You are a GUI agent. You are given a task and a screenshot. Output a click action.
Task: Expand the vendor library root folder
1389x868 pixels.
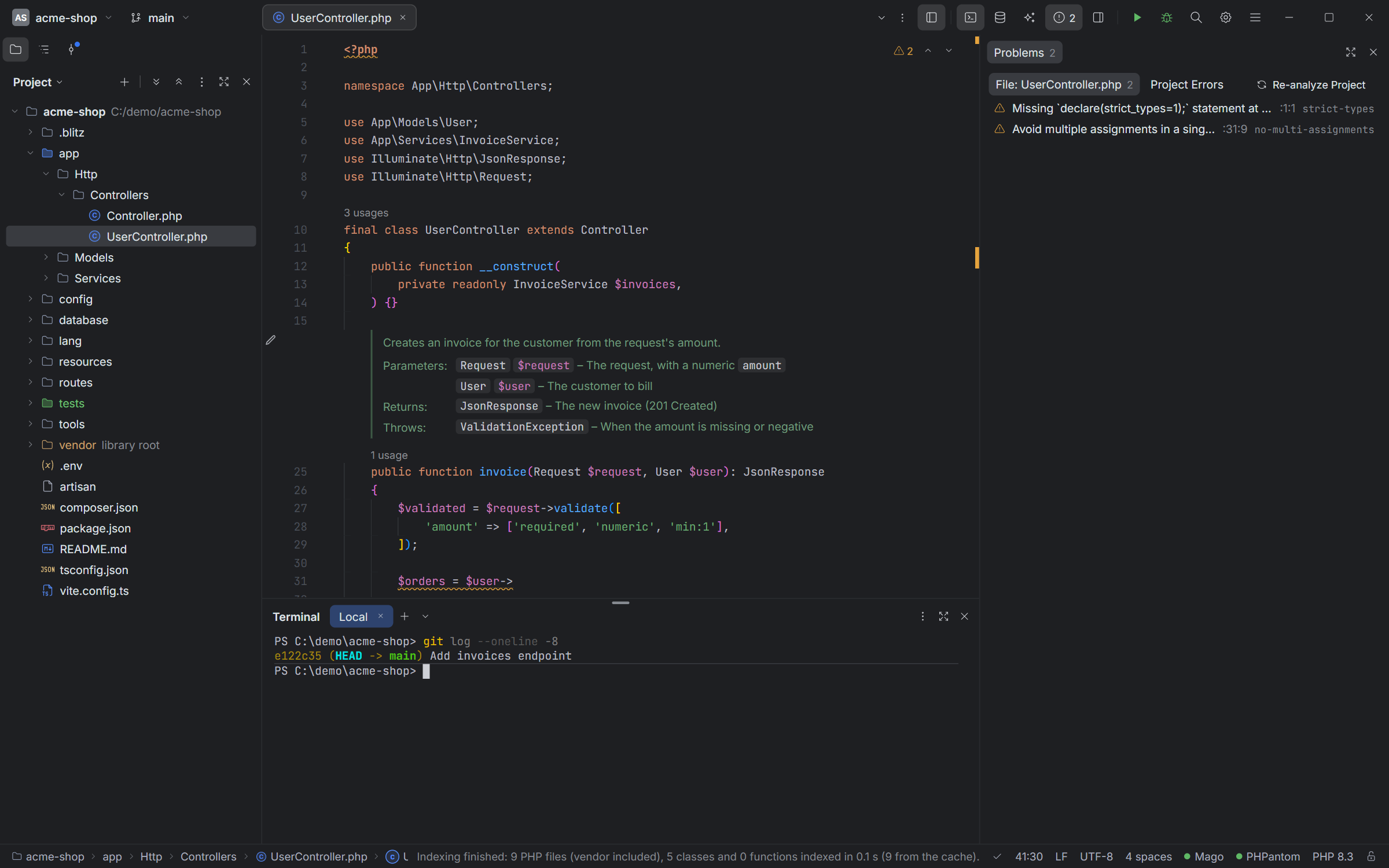click(x=30, y=445)
